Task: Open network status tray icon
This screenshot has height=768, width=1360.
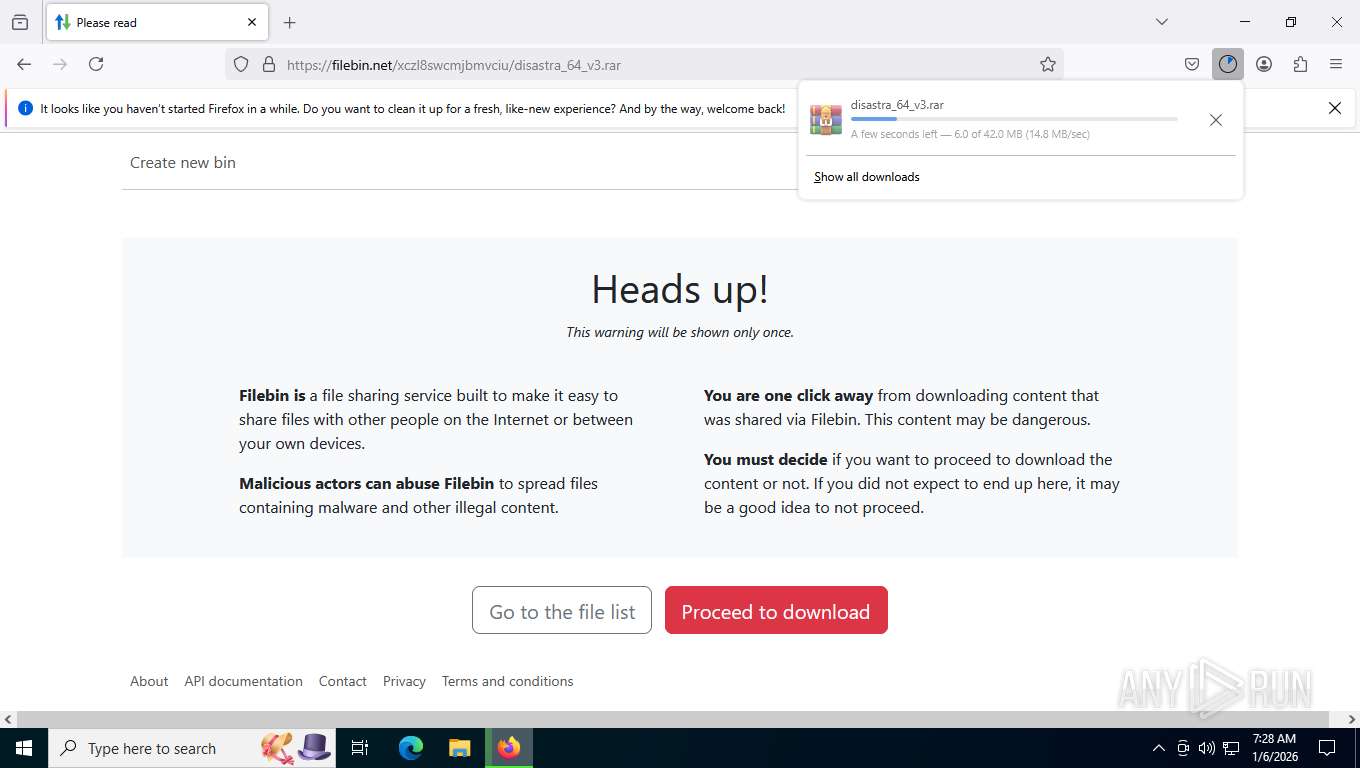Action: click(x=1231, y=748)
